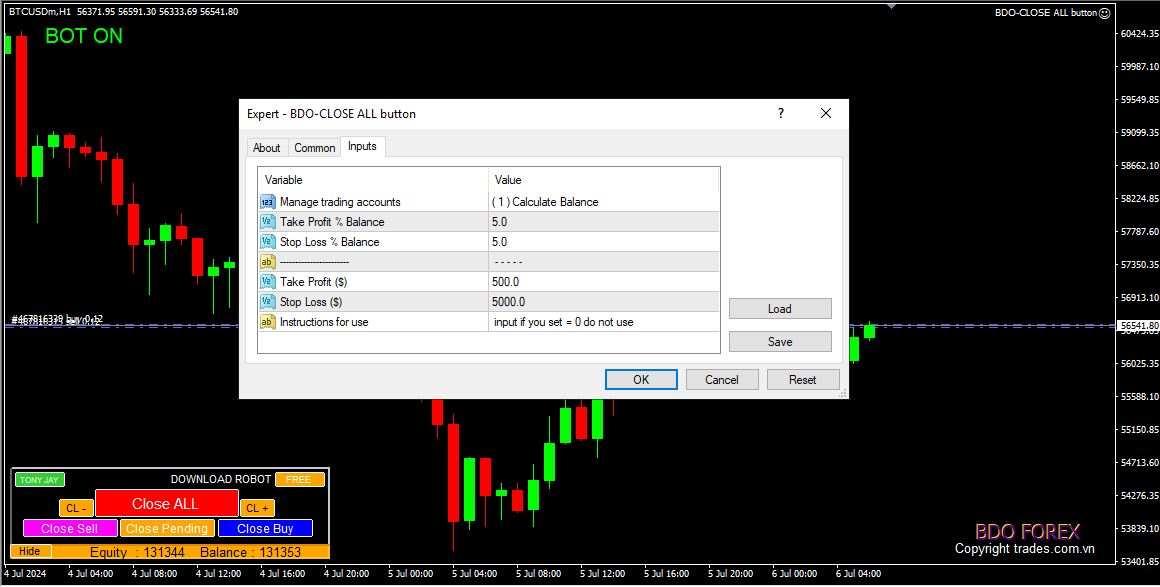This screenshot has height=587, width=1160.
Task: Switch to the Common tab
Action: 314,148
